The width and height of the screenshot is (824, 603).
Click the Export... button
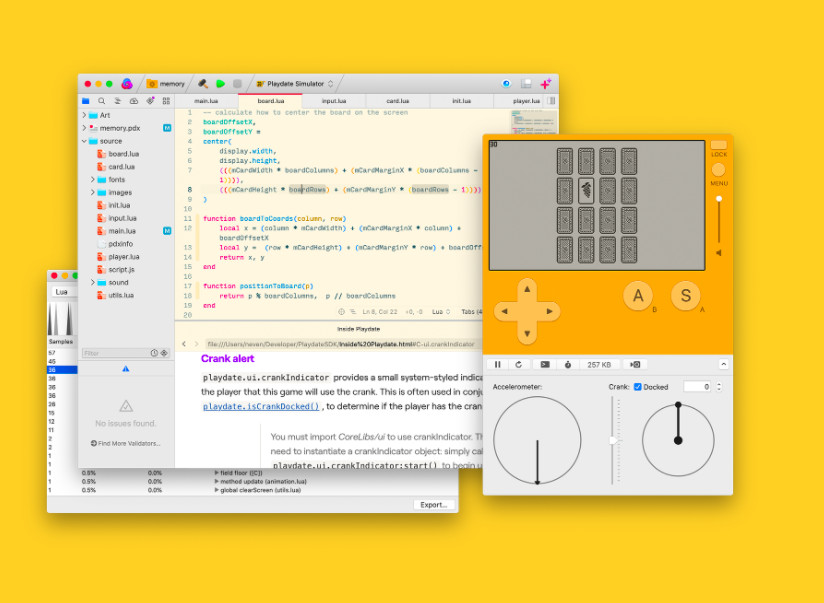click(x=434, y=505)
